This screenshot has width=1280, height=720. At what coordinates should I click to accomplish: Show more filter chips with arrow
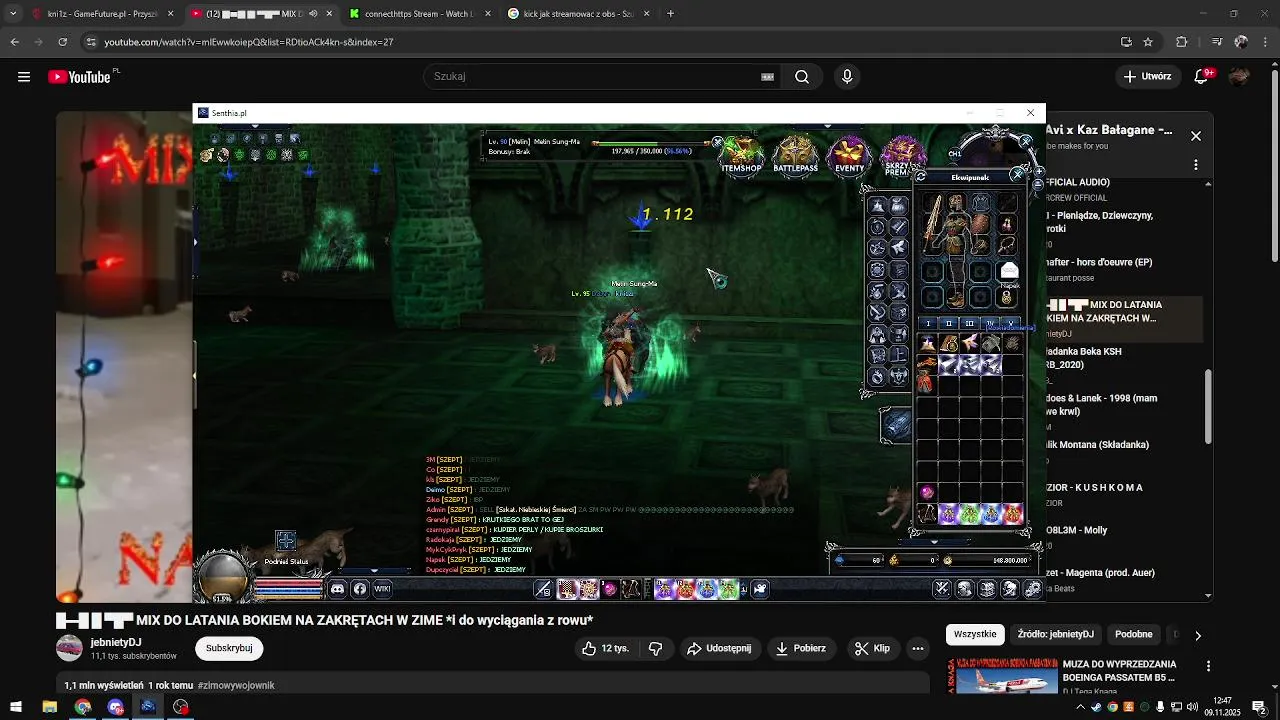click(x=1197, y=635)
